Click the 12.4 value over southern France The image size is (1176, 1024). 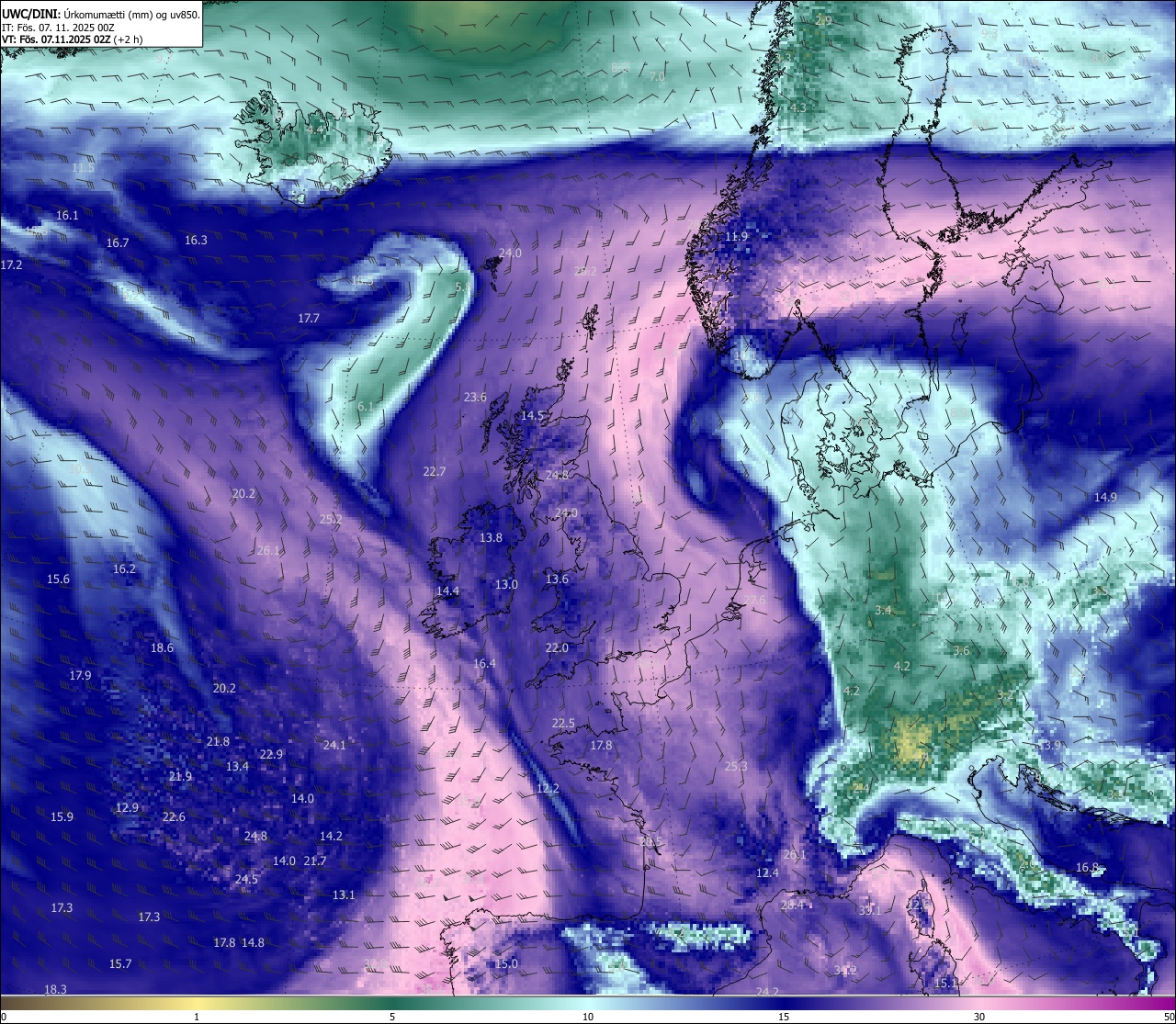767,873
